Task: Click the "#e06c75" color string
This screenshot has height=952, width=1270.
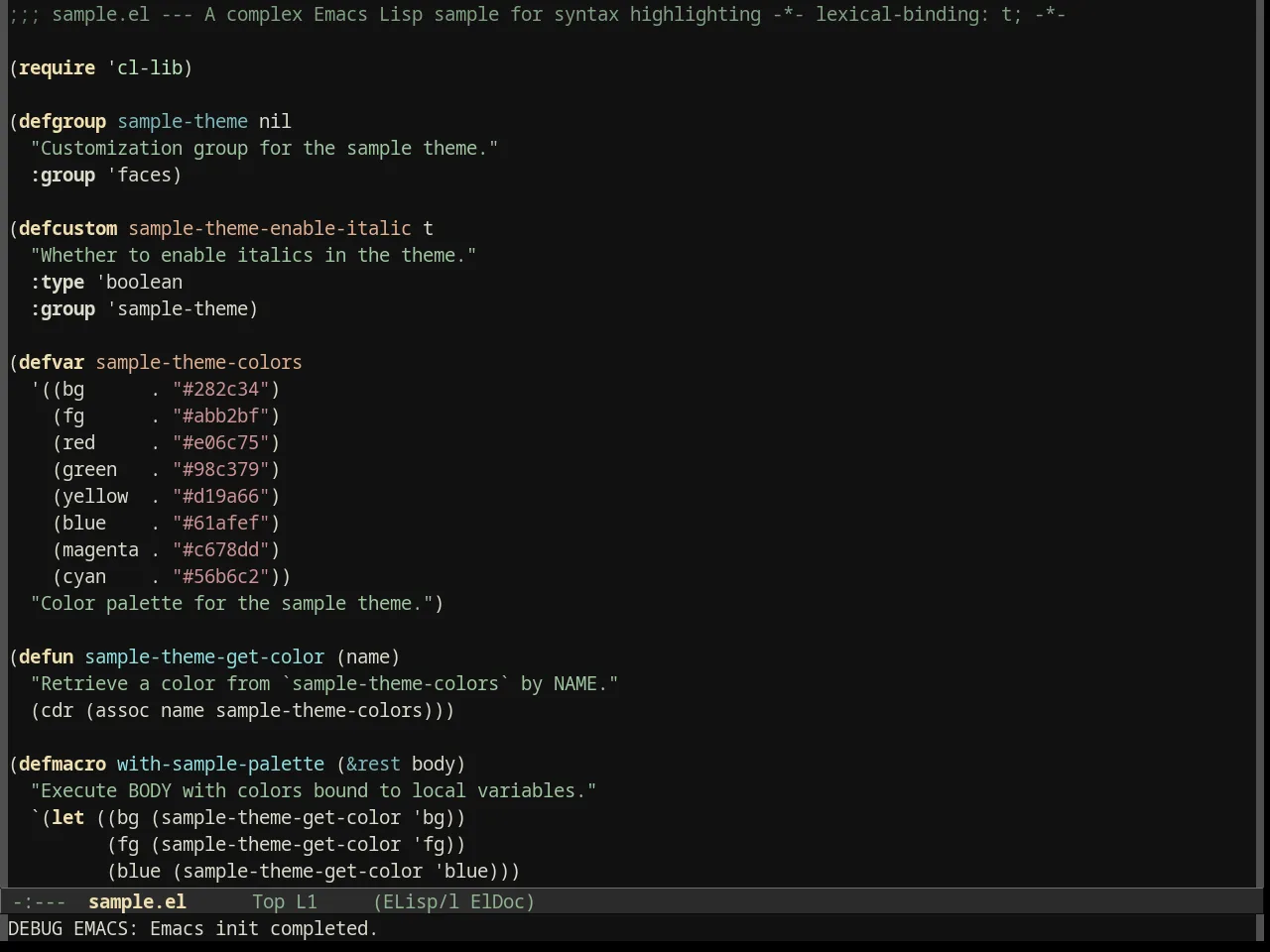Action: coord(221,442)
